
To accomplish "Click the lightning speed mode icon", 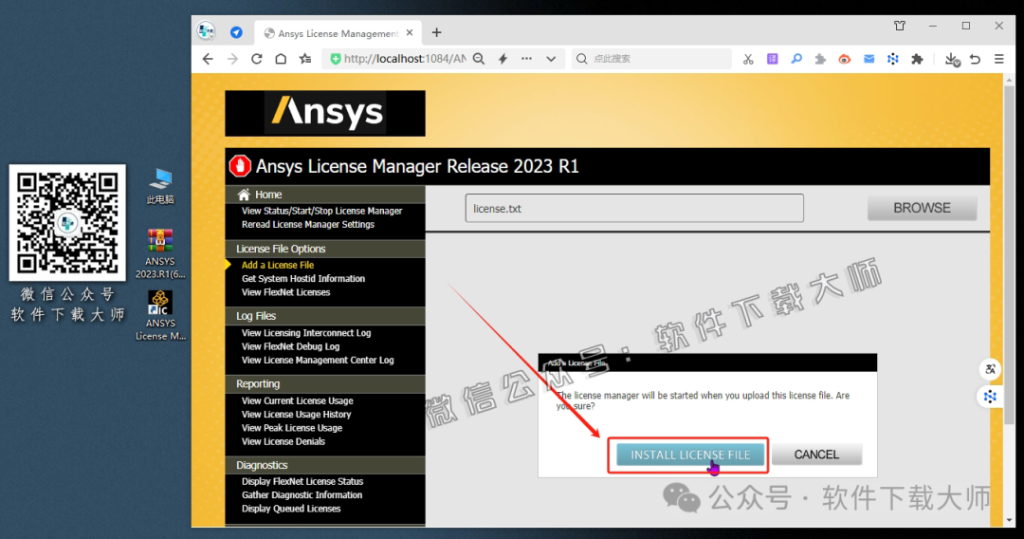I will pyautogui.click(x=503, y=59).
